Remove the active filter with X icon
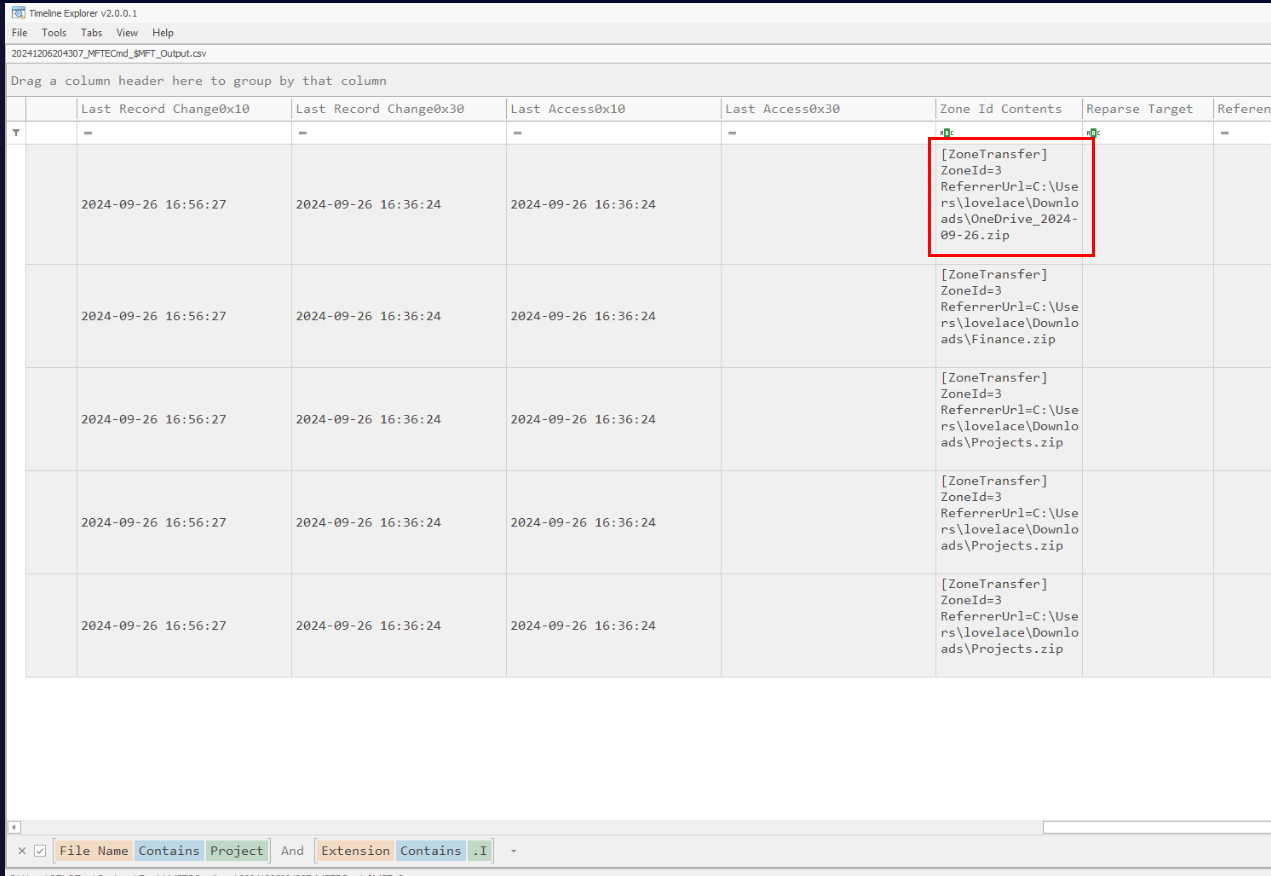 pos(22,851)
